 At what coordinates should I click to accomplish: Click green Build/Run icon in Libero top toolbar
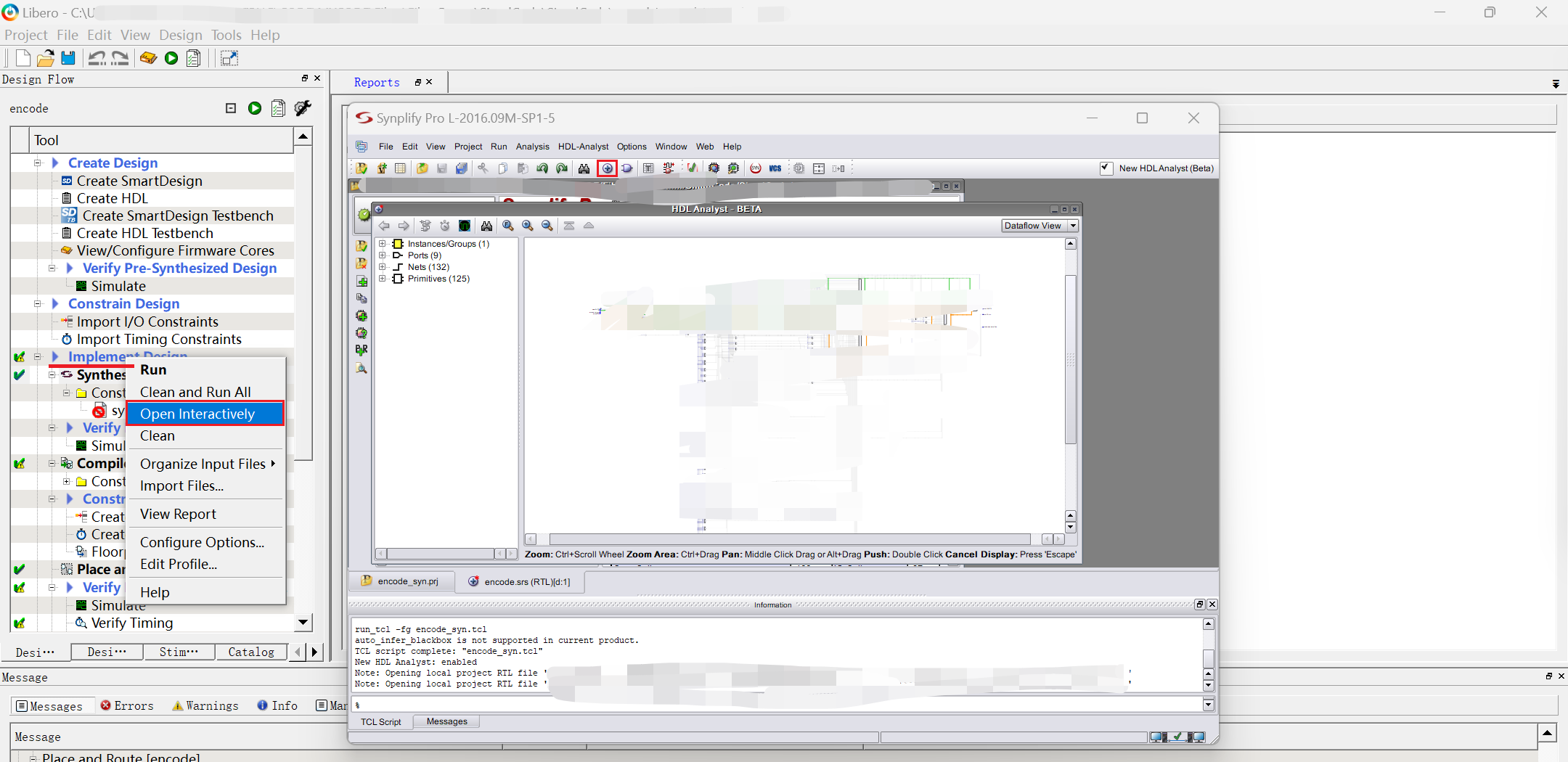click(x=171, y=58)
